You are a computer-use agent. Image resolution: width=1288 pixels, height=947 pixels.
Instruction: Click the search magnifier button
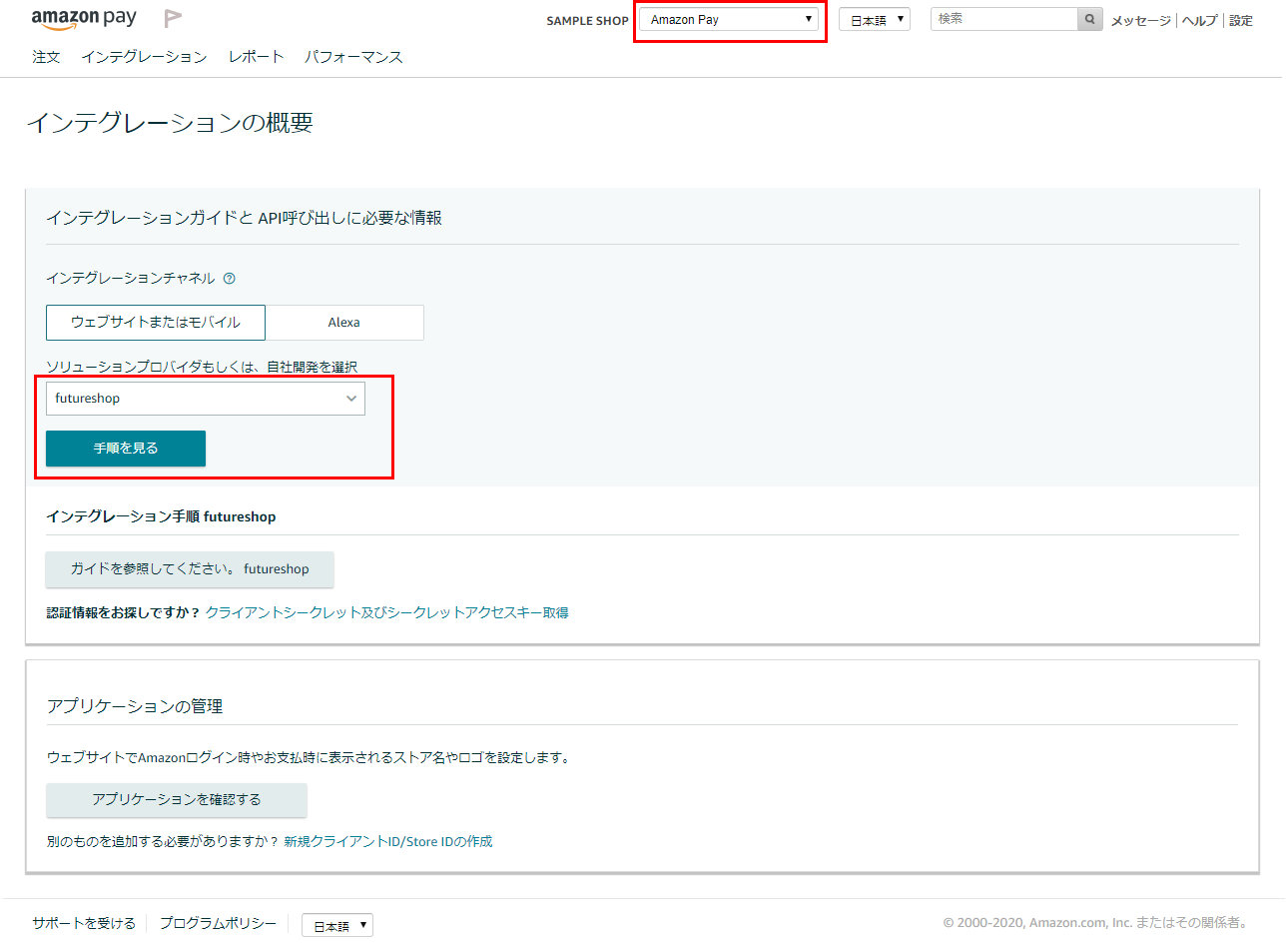[x=1089, y=19]
